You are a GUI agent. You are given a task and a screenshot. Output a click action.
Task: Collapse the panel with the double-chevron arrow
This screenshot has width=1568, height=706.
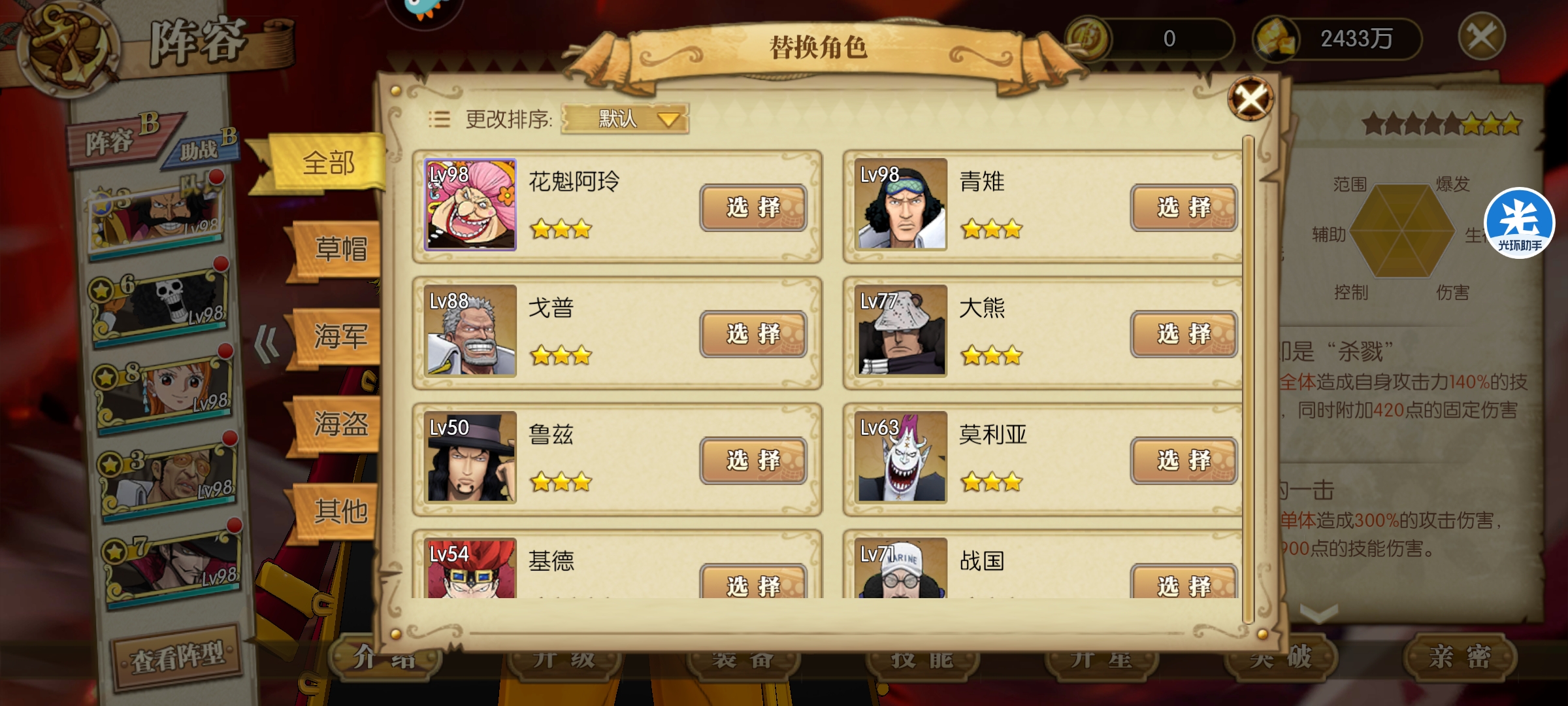267,344
